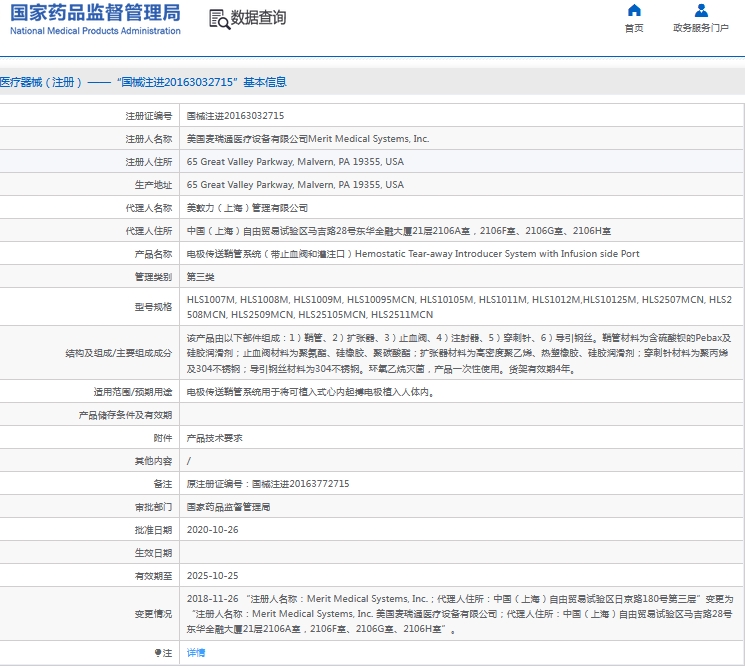Click the 变更情况 2018-11-26 change text
This screenshot has width=745, height=667.
(460, 614)
